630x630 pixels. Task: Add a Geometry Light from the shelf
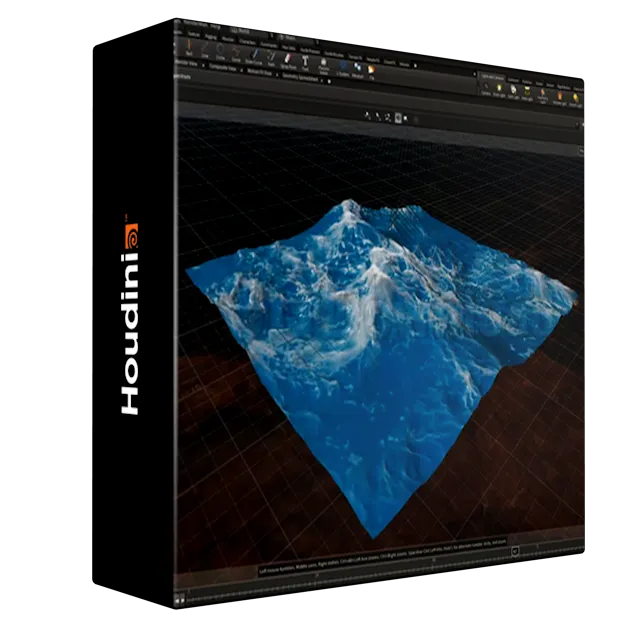click(x=543, y=97)
